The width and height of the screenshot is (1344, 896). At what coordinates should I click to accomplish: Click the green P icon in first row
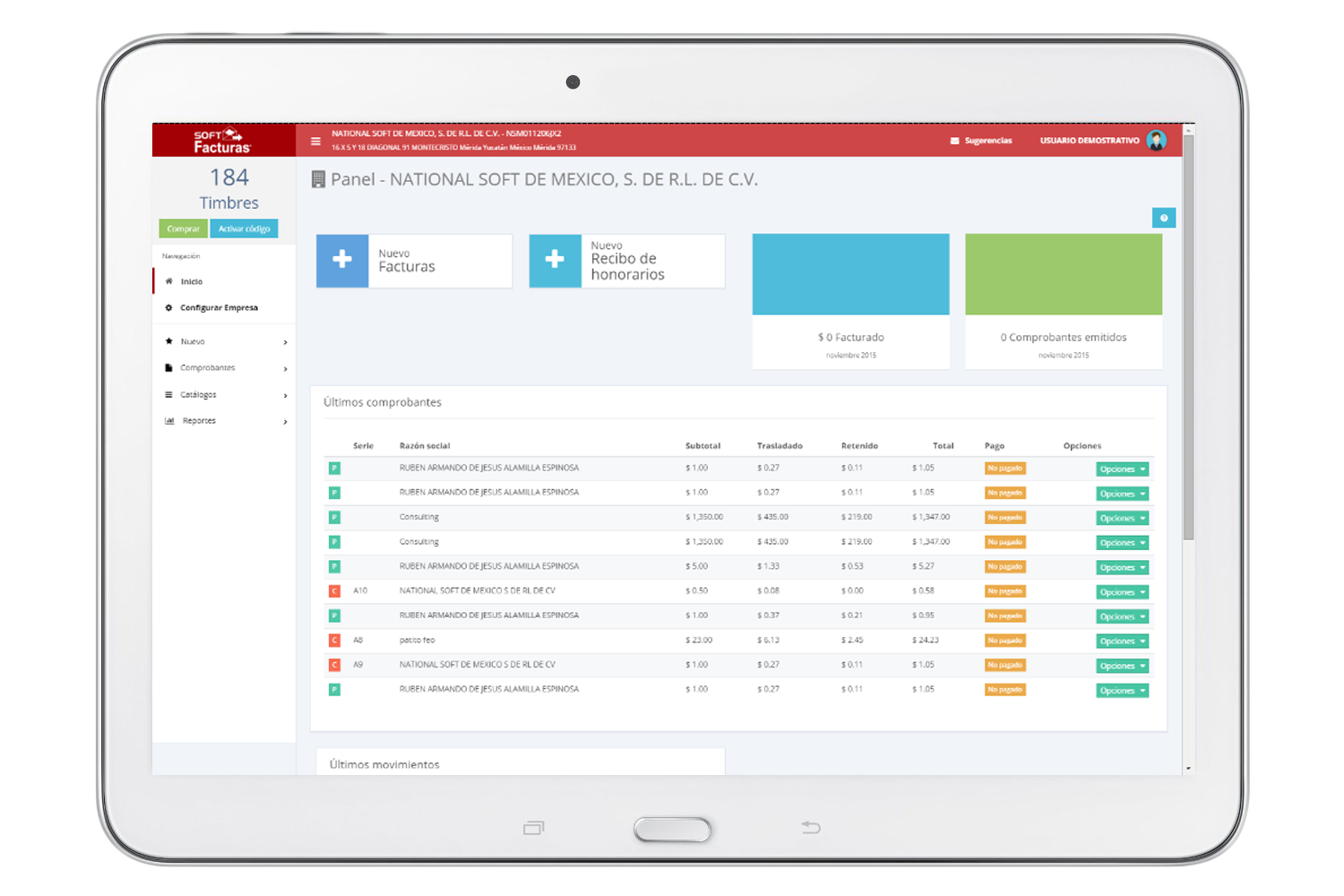(334, 469)
